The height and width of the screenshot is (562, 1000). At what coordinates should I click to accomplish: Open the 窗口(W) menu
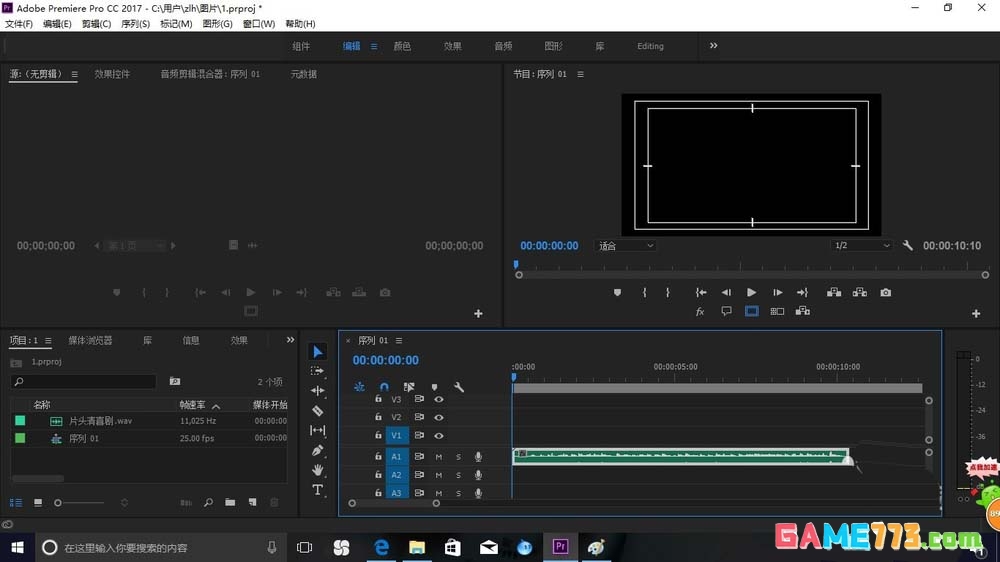click(x=258, y=24)
